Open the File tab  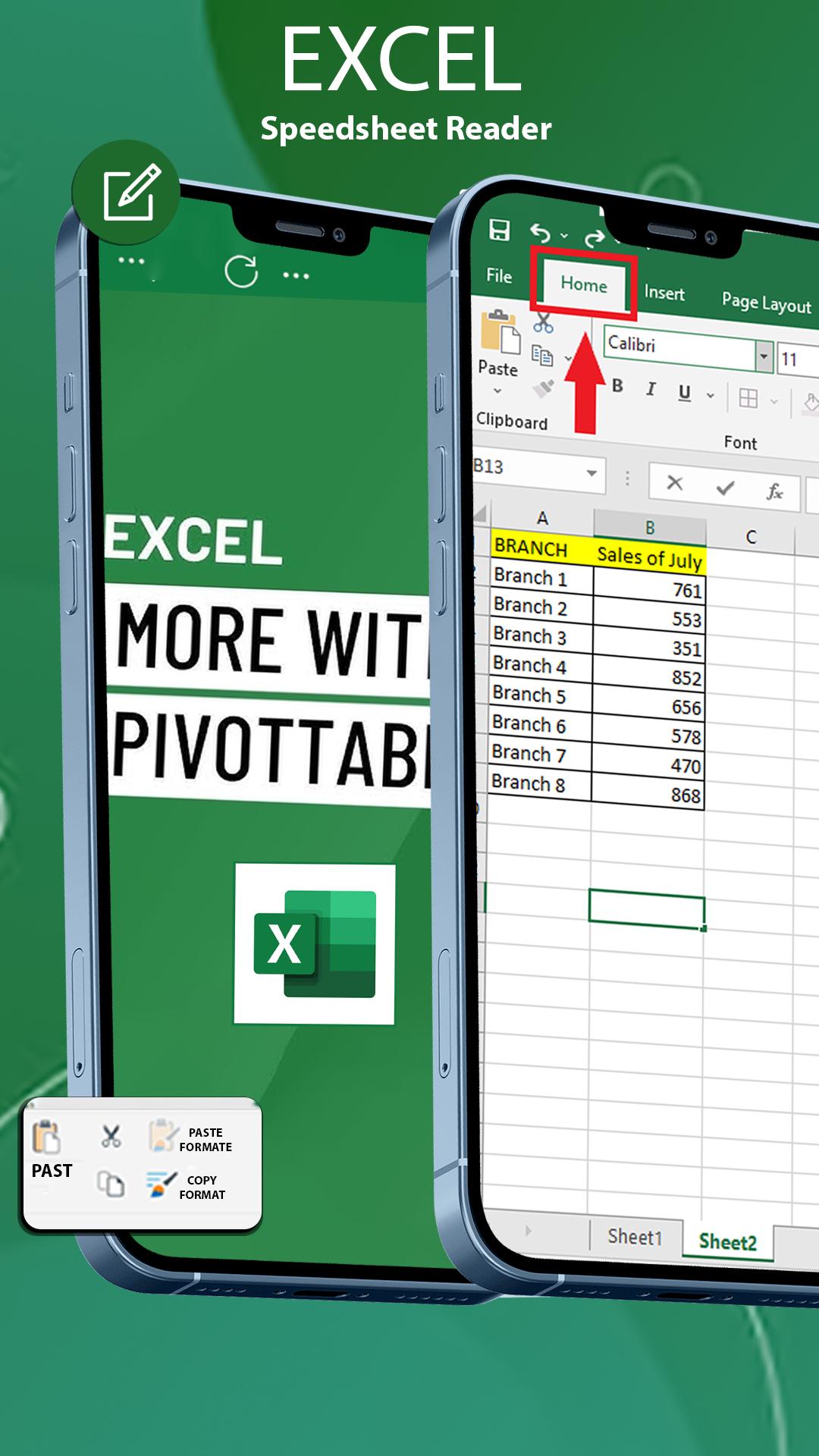499,275
